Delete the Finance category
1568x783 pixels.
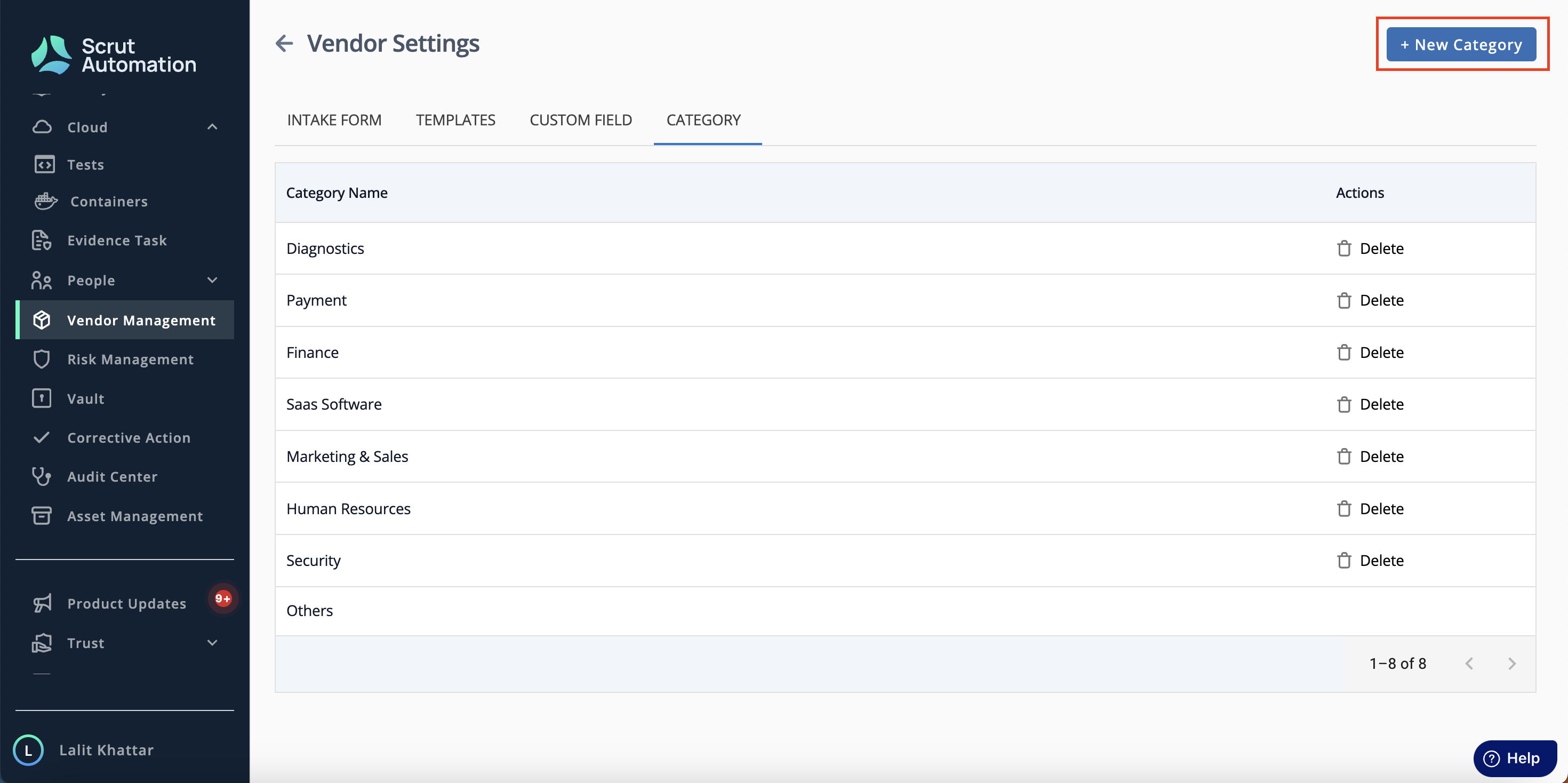(1370, 353)
